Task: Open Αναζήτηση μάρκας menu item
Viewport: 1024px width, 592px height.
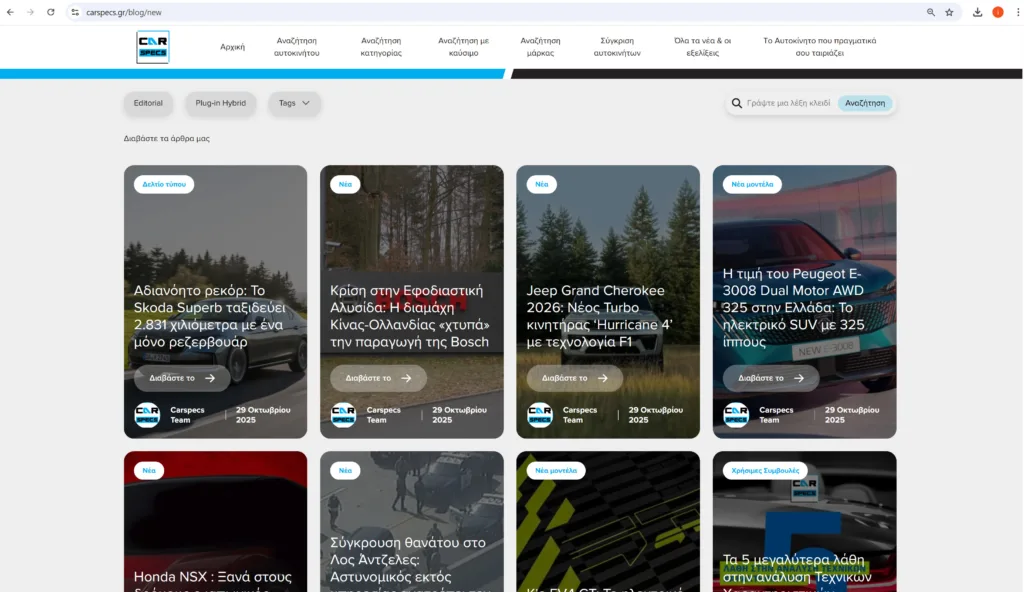Action: (540, 47)
